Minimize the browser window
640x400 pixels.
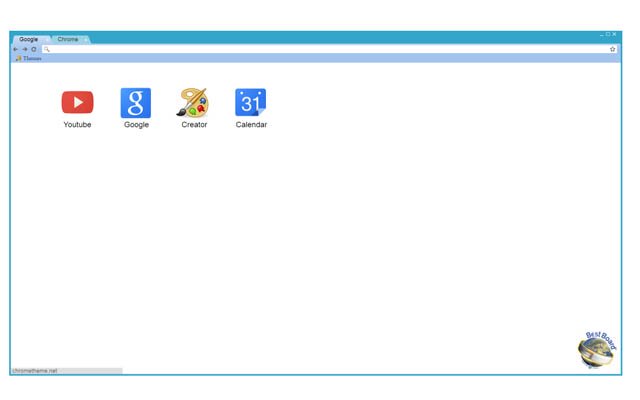coord(602,35)
